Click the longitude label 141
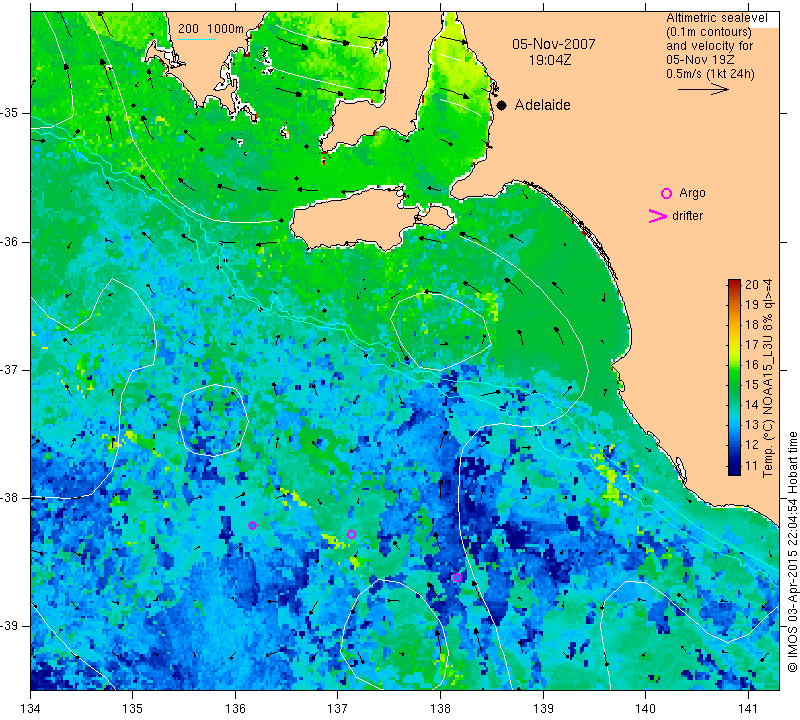Viewport: 800px width, 720px height. (748, 709)
